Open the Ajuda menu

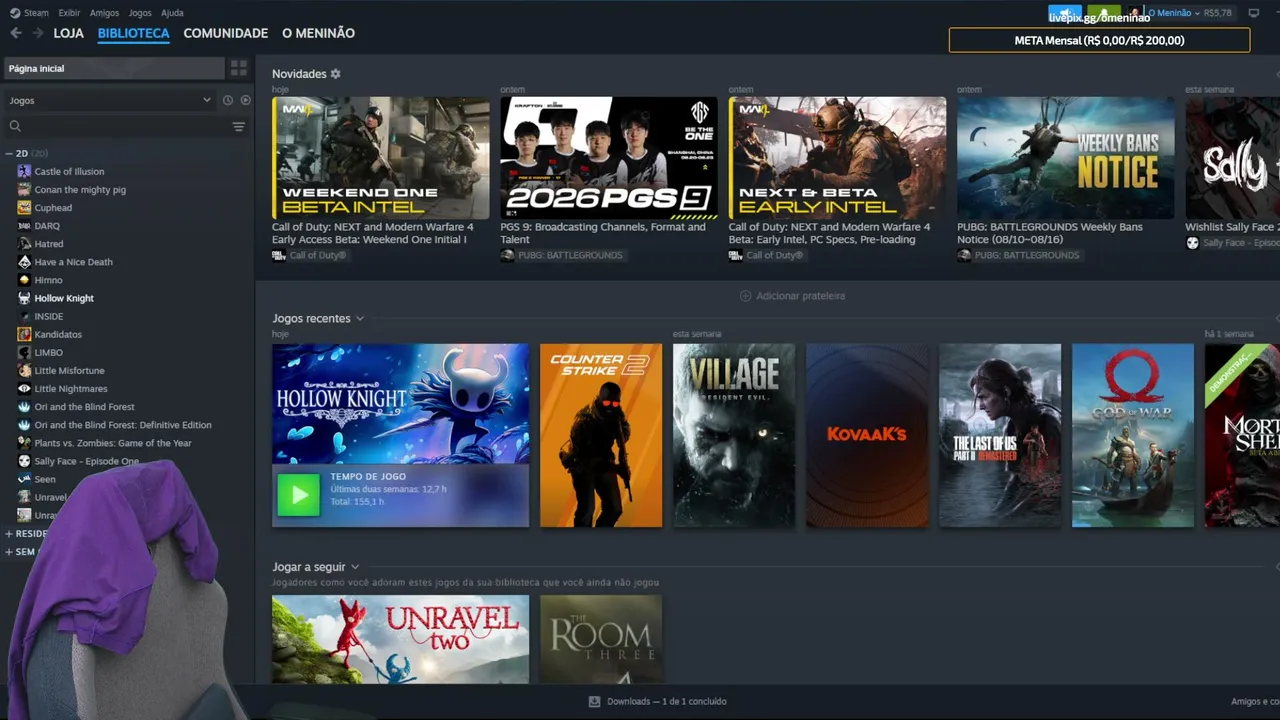[x=172, y=13]
